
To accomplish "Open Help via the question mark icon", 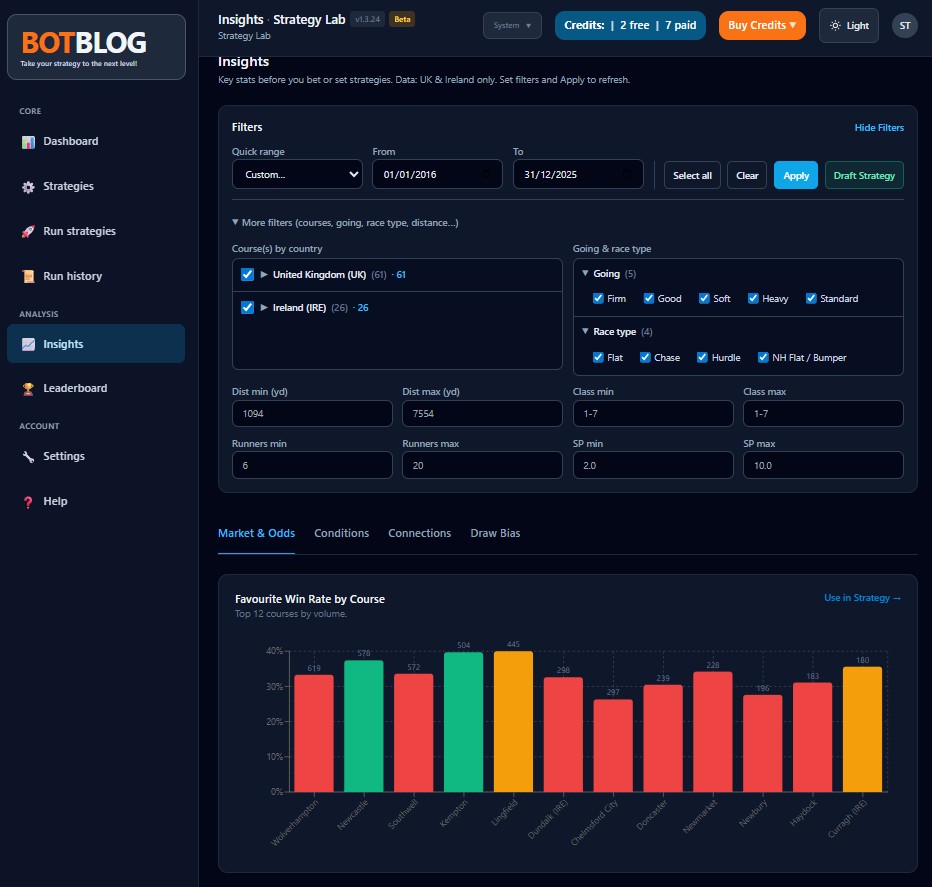I will (x=29, y=502).
